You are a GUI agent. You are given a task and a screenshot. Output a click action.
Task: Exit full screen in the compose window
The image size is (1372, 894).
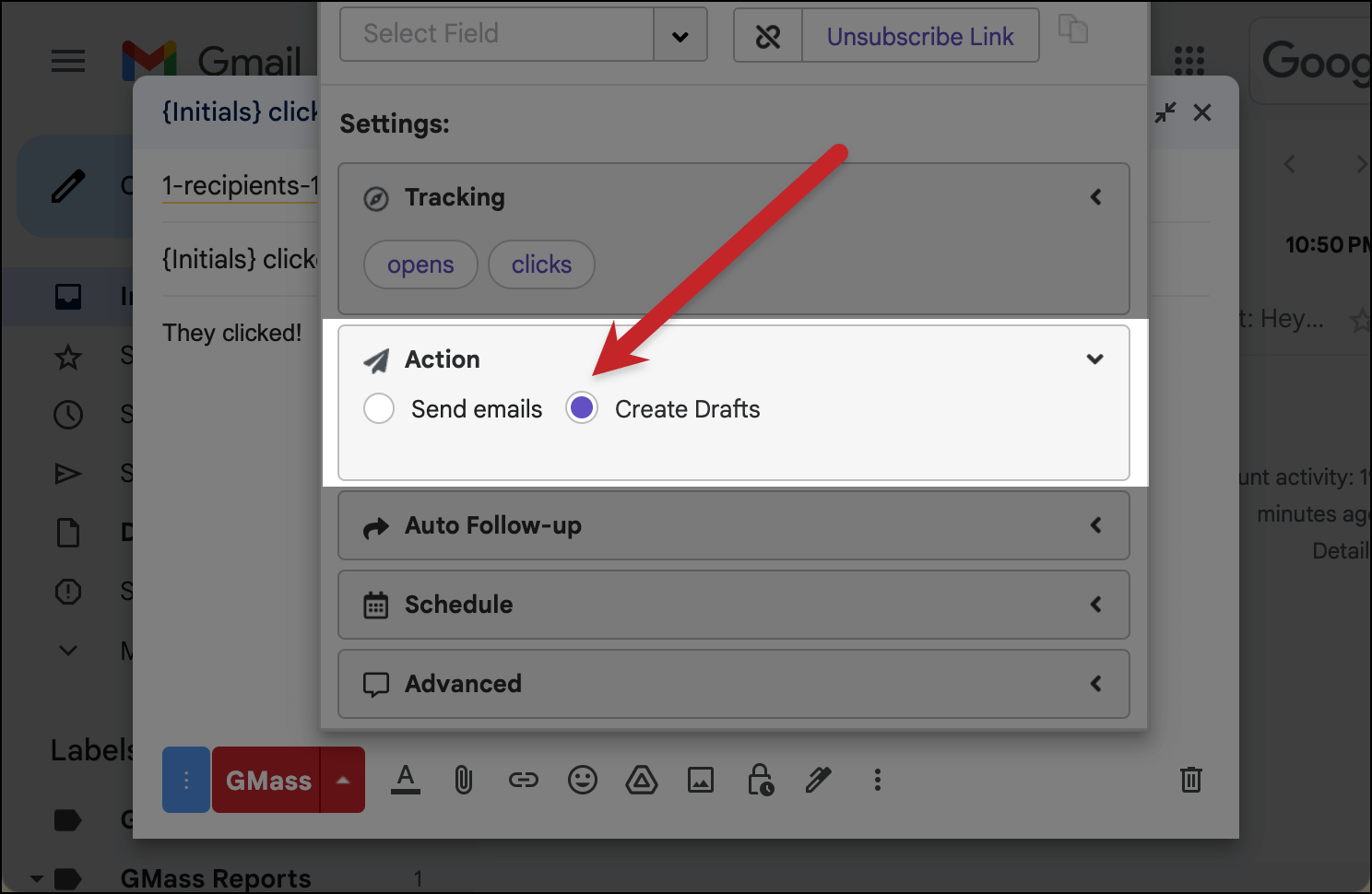[1165, 112]
